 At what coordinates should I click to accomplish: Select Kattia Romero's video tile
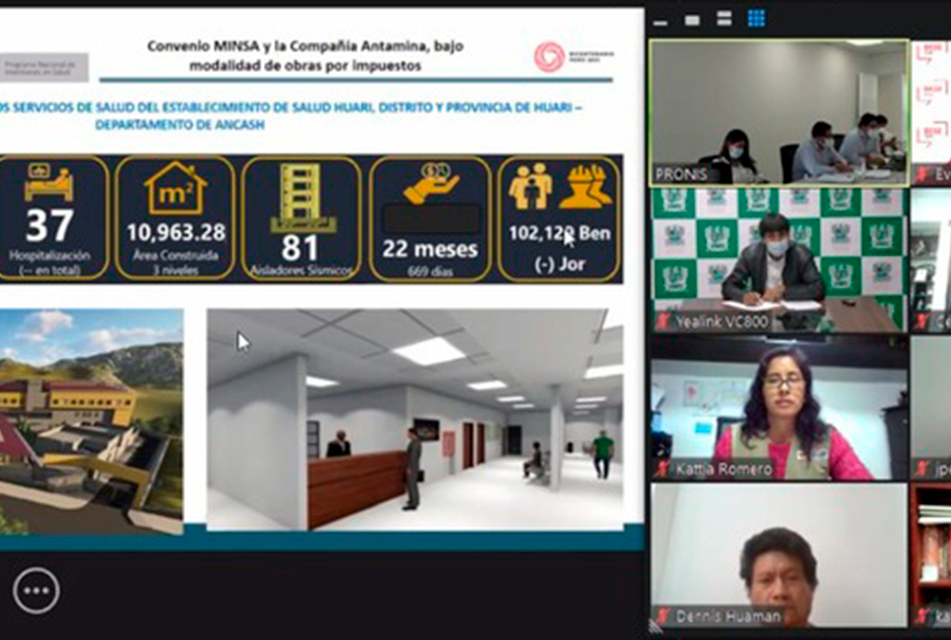click(x=779, y=408)
